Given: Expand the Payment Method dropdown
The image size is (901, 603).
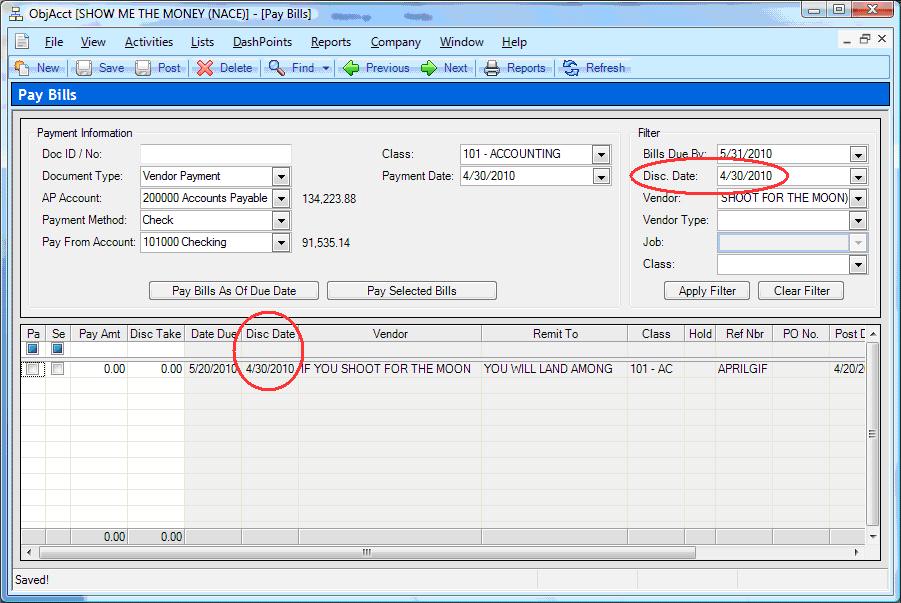Looking at the screenshot, I should pyautogui.click(x=281, y=220).
